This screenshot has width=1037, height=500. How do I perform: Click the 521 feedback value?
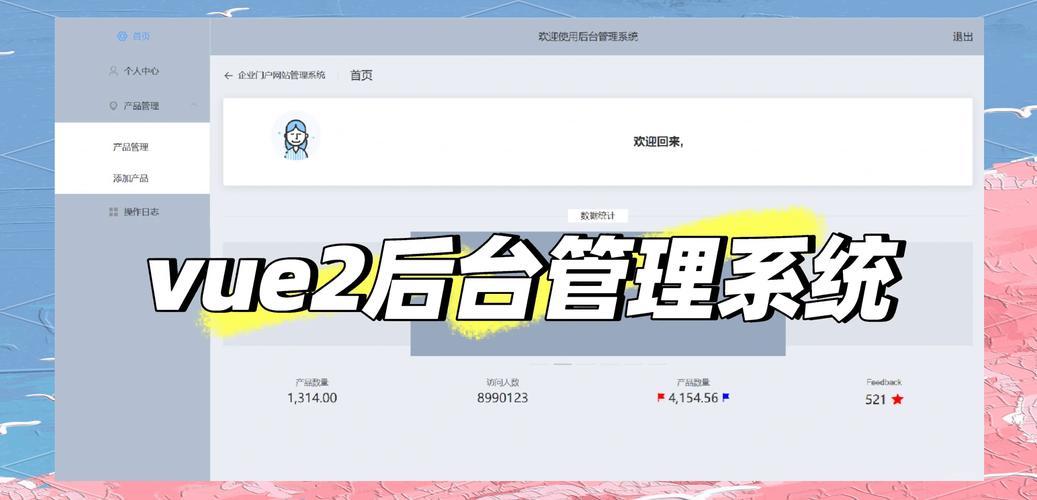pyautogui.click(x=875, y=399)
